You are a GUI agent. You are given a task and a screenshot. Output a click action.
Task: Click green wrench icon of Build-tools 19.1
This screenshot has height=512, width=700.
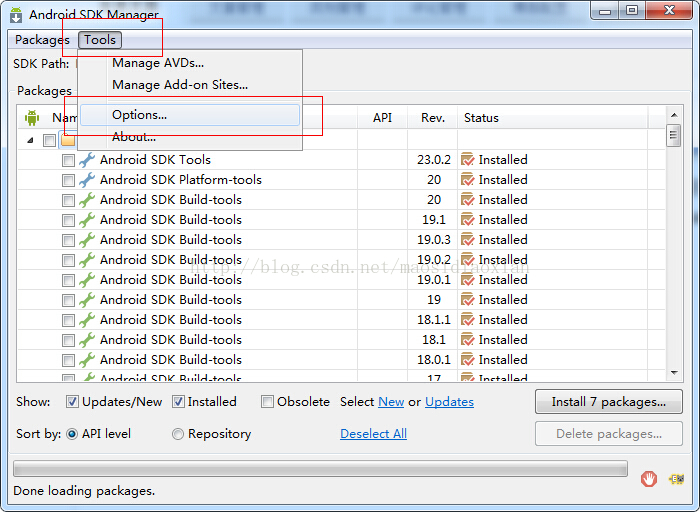tap(87, 220)
